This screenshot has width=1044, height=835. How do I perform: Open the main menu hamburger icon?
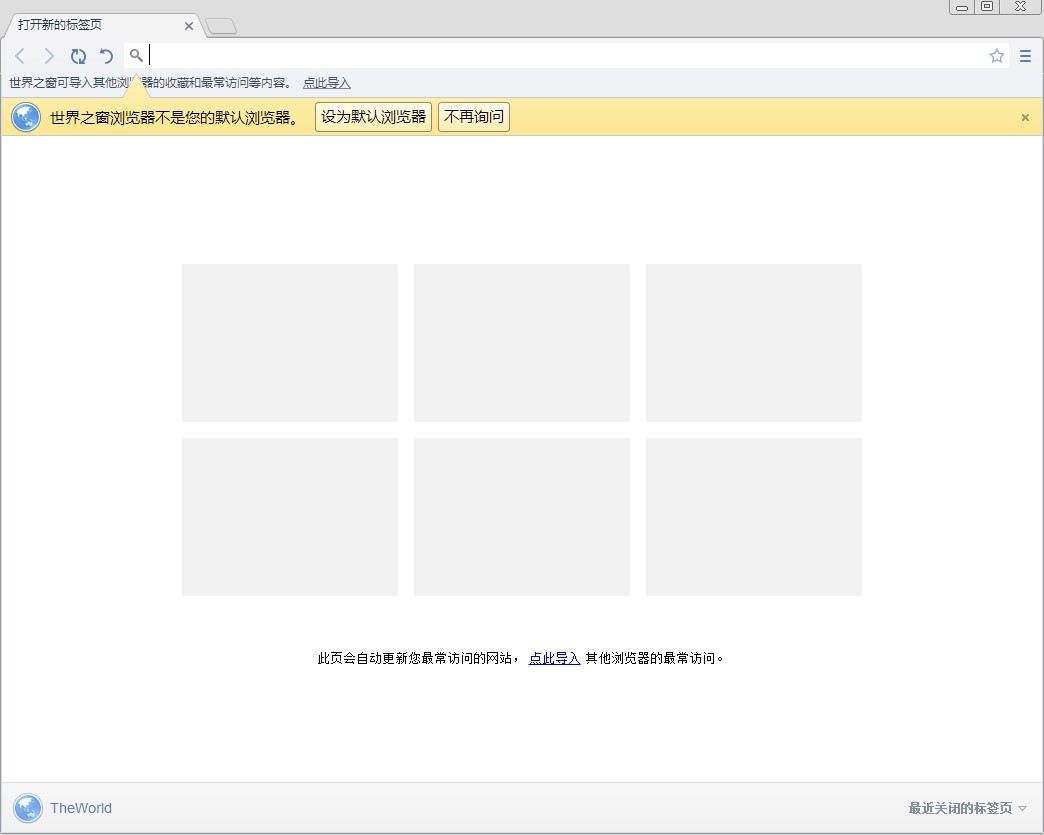click(x=1025, y=56)
